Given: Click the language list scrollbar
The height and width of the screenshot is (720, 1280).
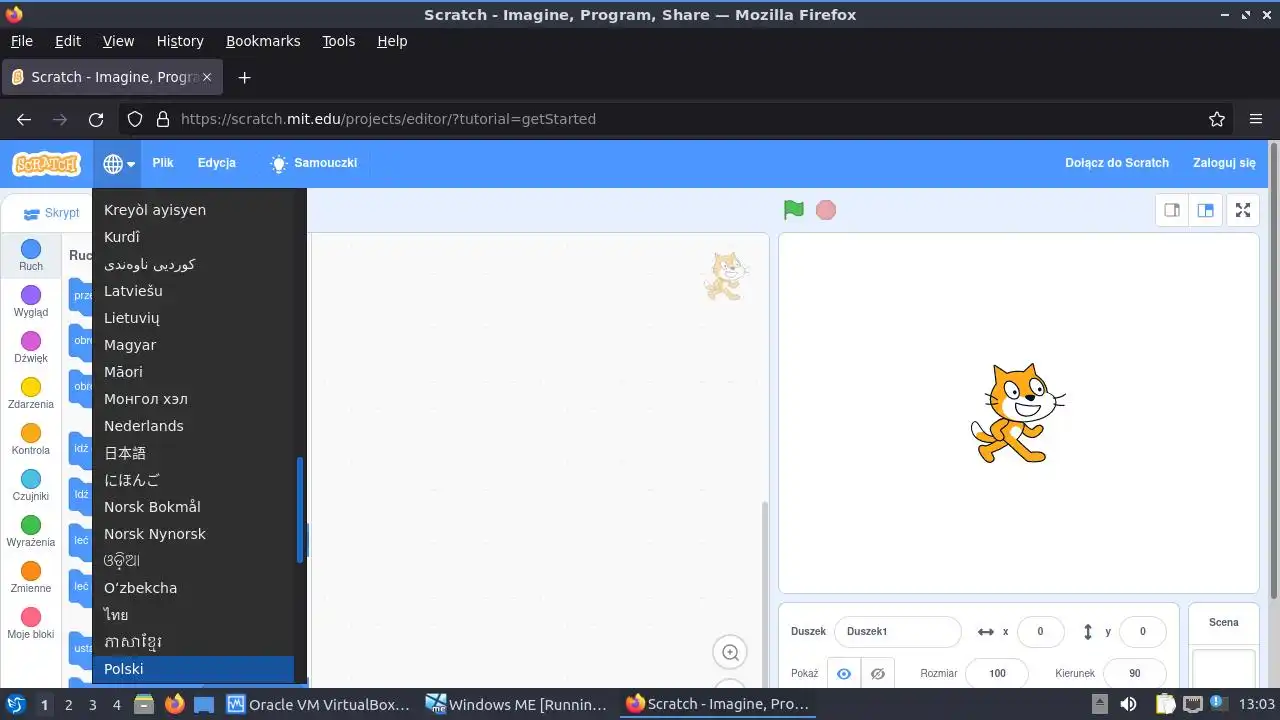Looking at the screenshot, I should pyautogui.click(x=300, y=510).
